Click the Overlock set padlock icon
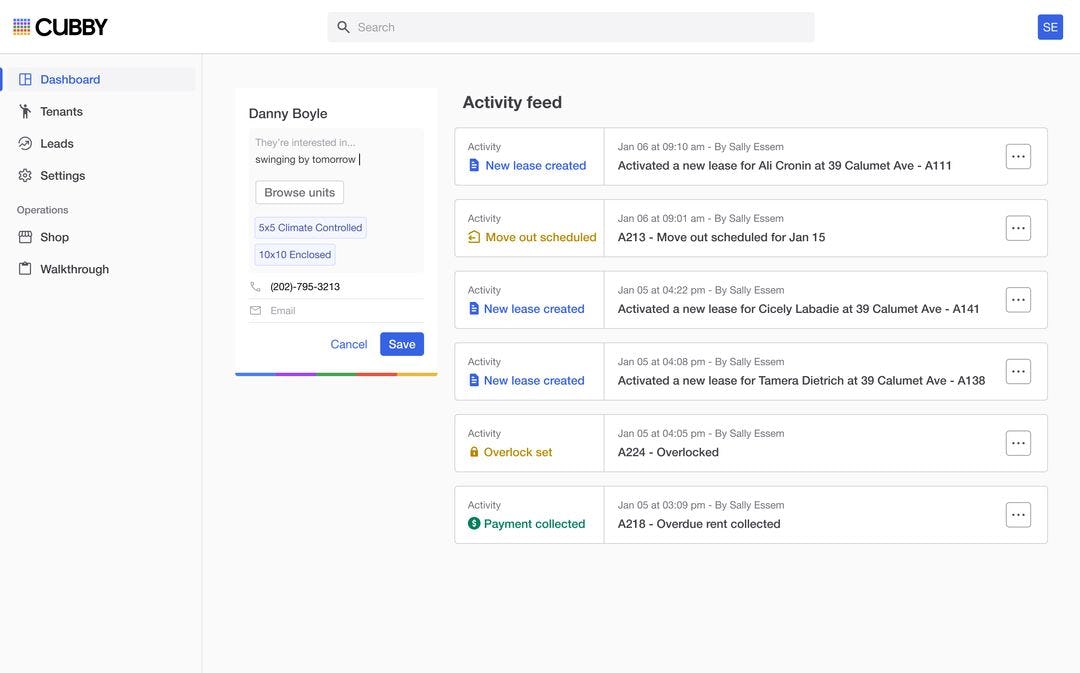Screen dimensions: 1080x673 (x=474, y=452)
